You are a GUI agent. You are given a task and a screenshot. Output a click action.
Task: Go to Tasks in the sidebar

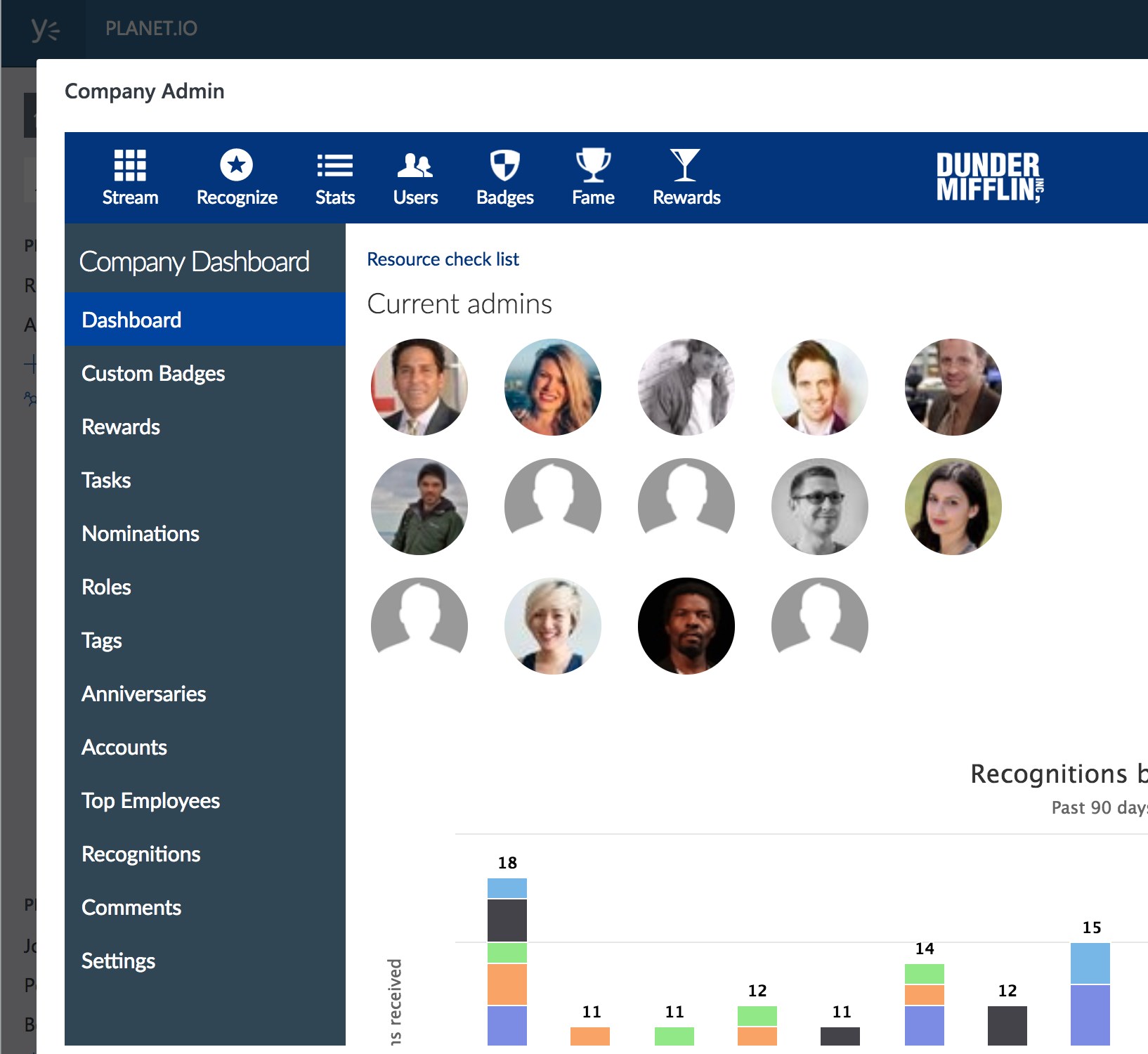(x=205, y=480)
